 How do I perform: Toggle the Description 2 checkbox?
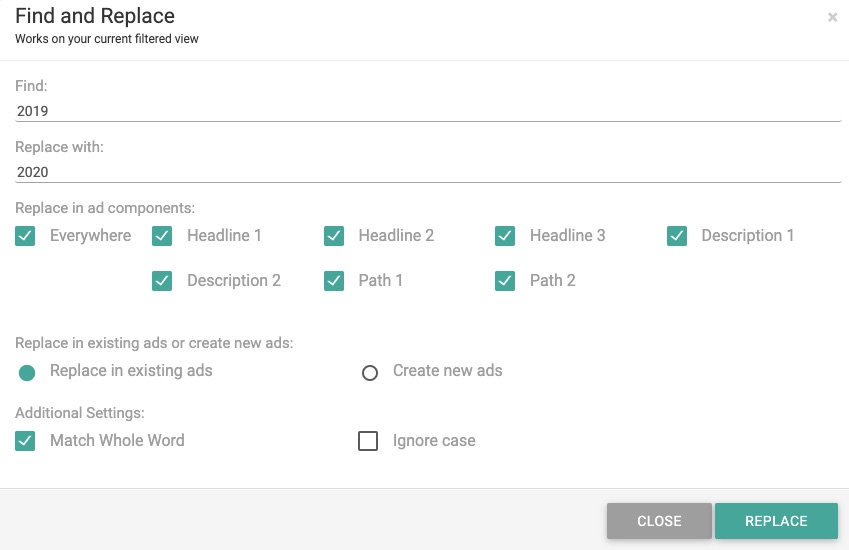[x=162, y=281]
